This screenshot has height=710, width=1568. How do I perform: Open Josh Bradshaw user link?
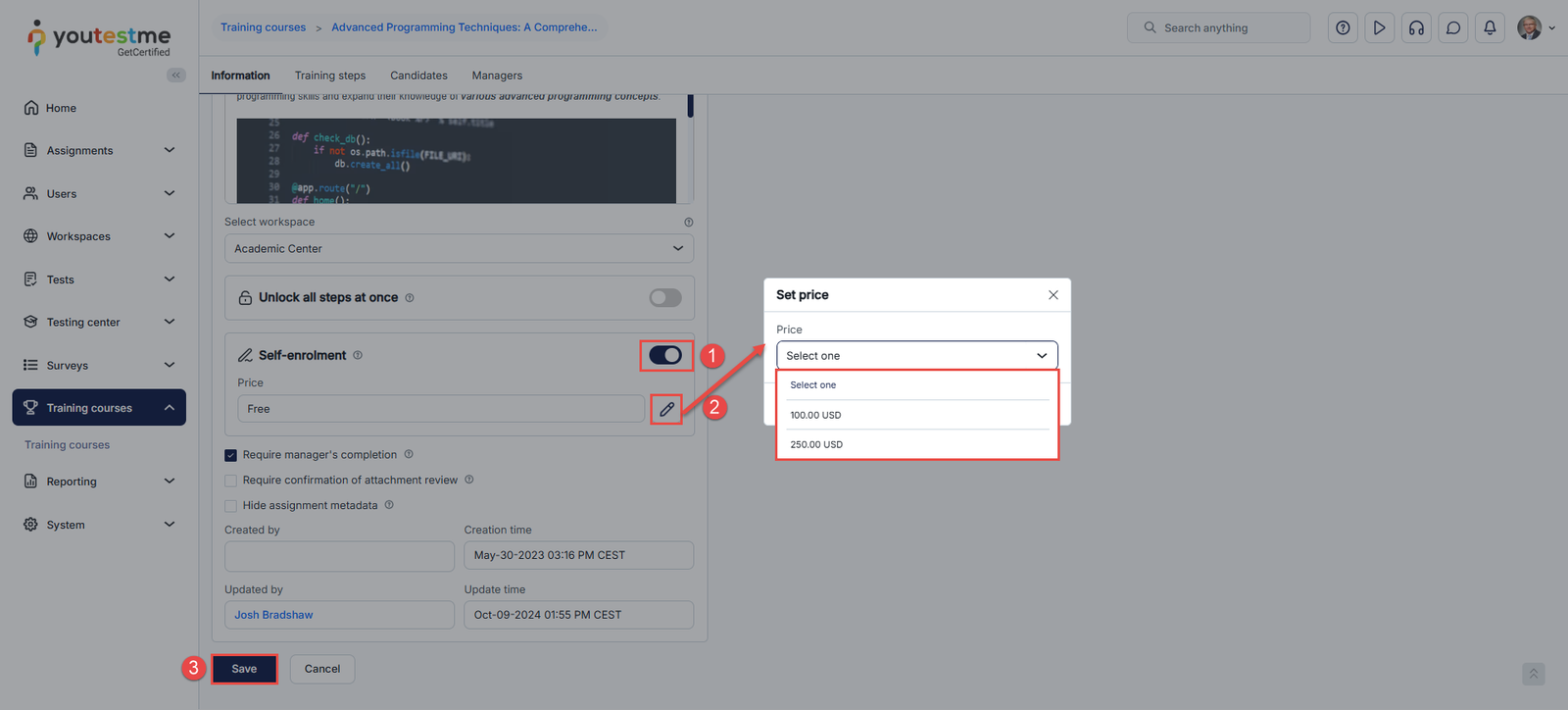point(273,615)
